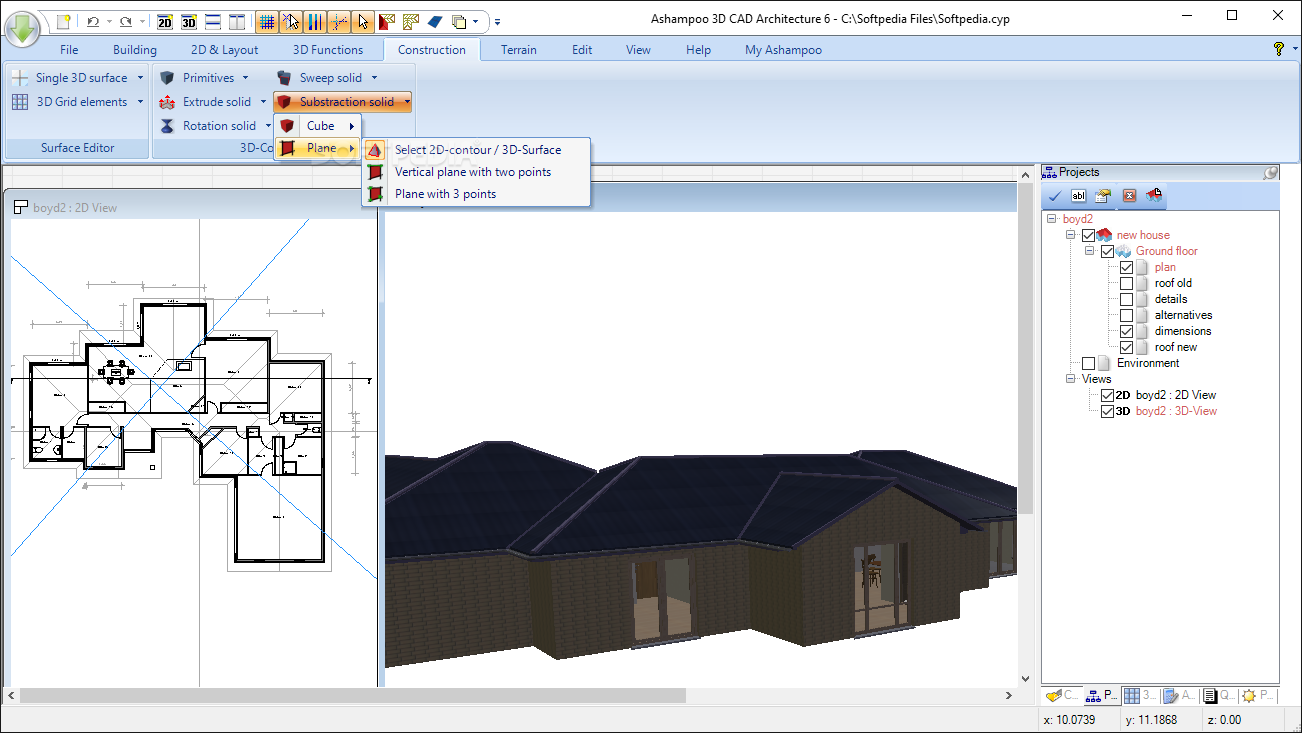This screenshot has height=733, width=1302.
Task: Uncheck the 'roof new' layer checkbox
Action: click(x=1126, y=347)
